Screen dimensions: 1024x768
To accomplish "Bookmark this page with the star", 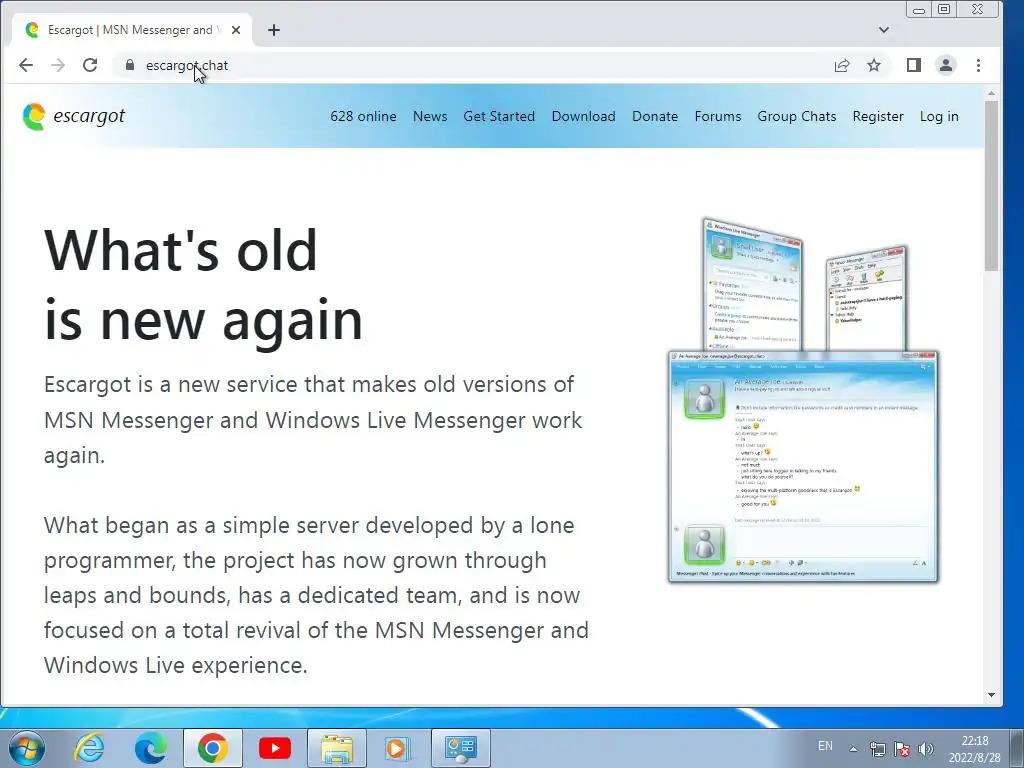I will pos(874,65).
